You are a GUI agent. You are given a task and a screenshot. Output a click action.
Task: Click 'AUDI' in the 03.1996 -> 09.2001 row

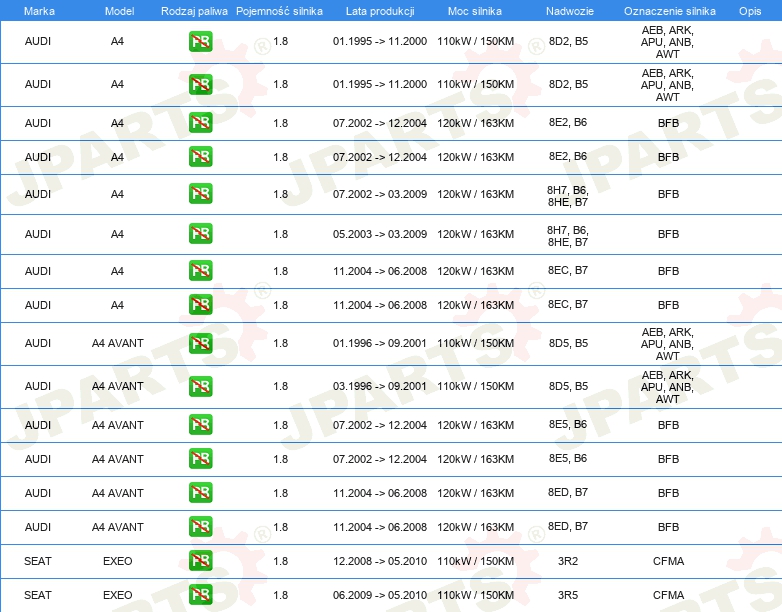coord(38,386)
